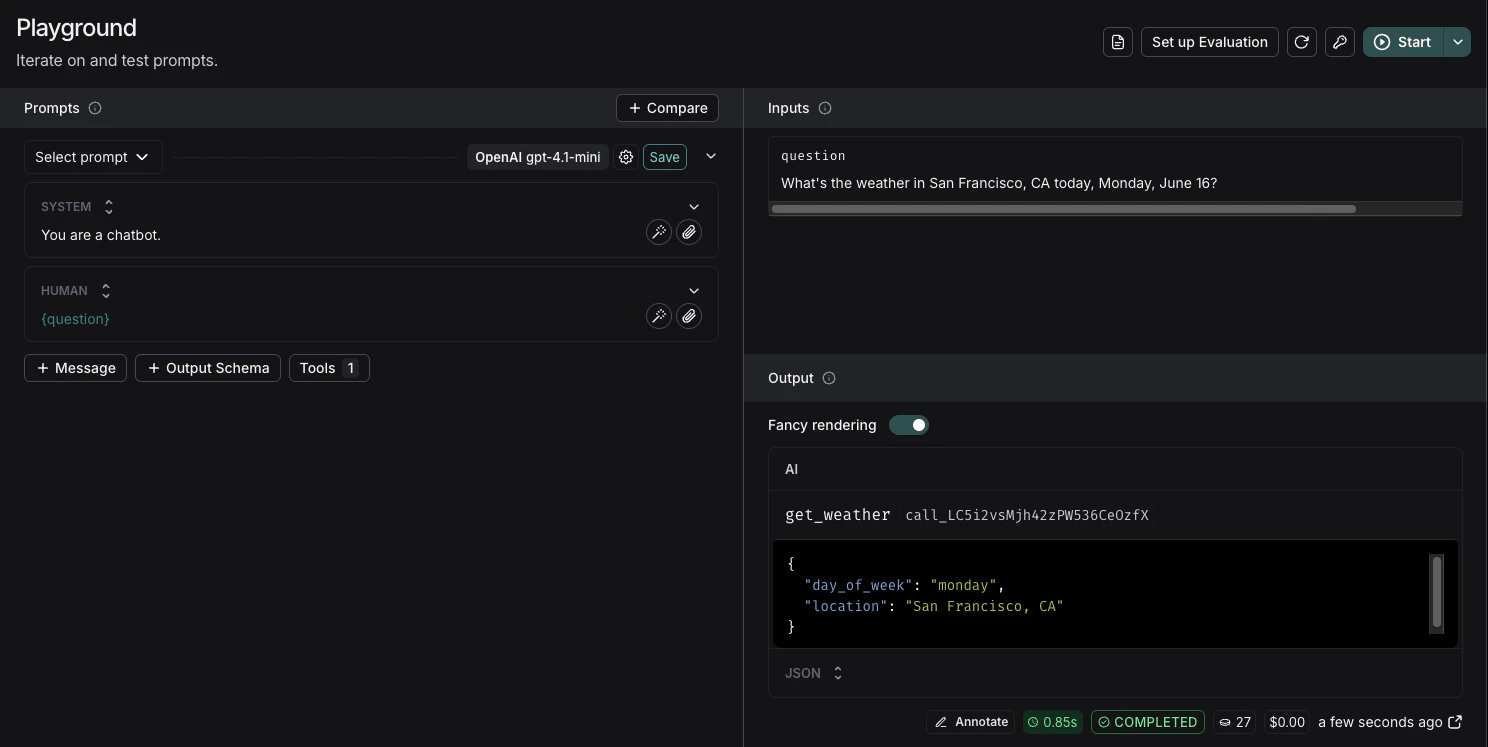
Task: Open model settings gear icon
Action: click(x=626, y=157)
